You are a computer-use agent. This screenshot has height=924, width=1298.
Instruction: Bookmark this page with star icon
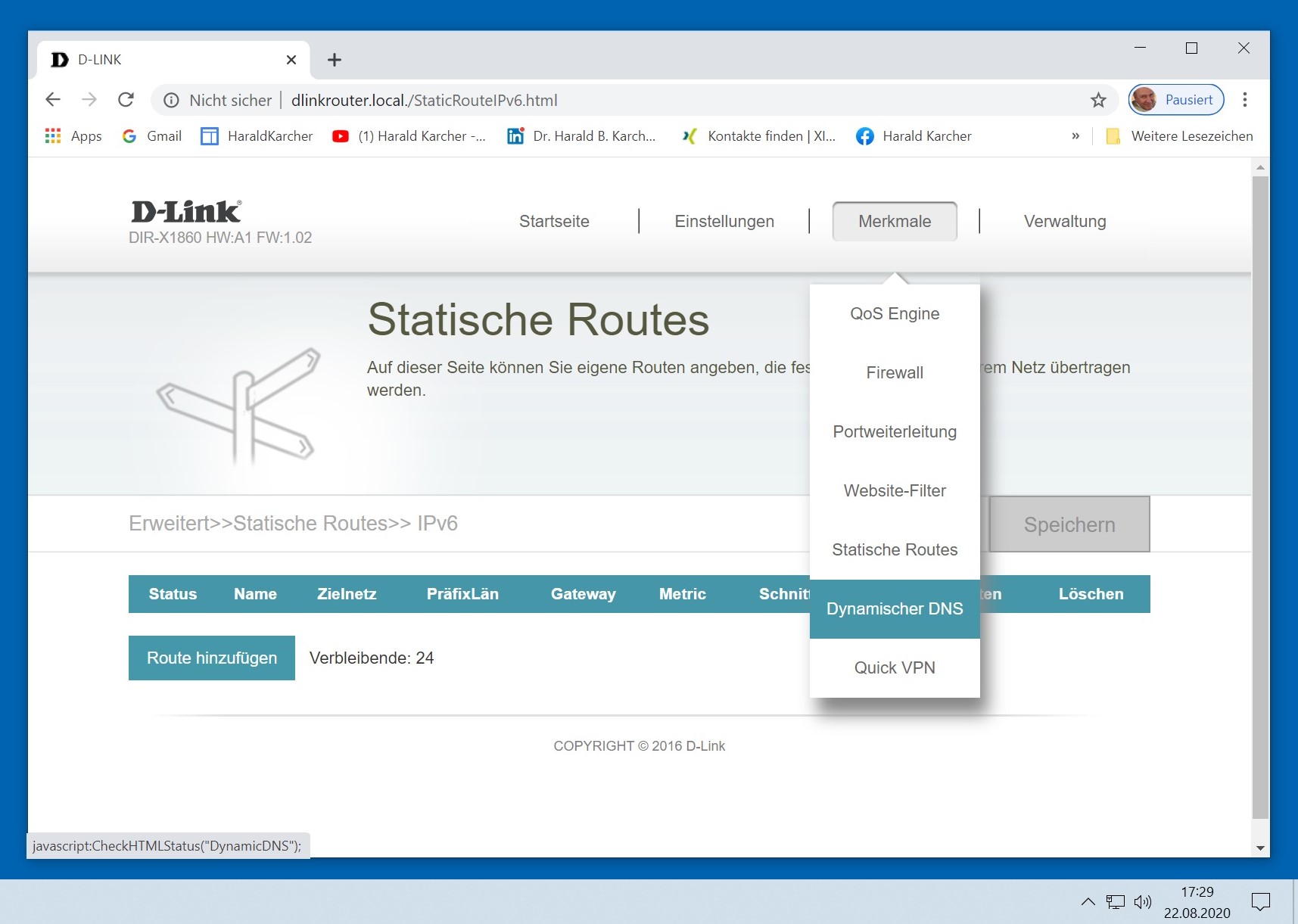[1098, 100]
